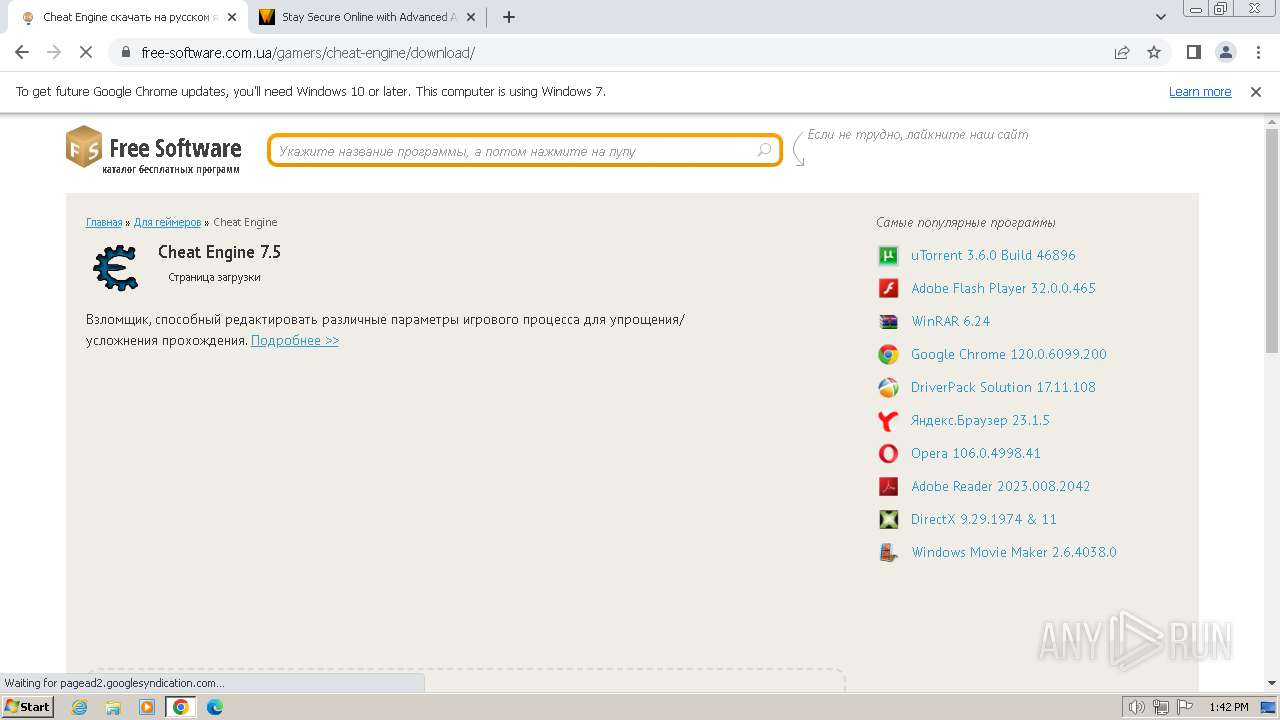Click the page vertical scrollbar thumb

click(x=1272, y=240)
